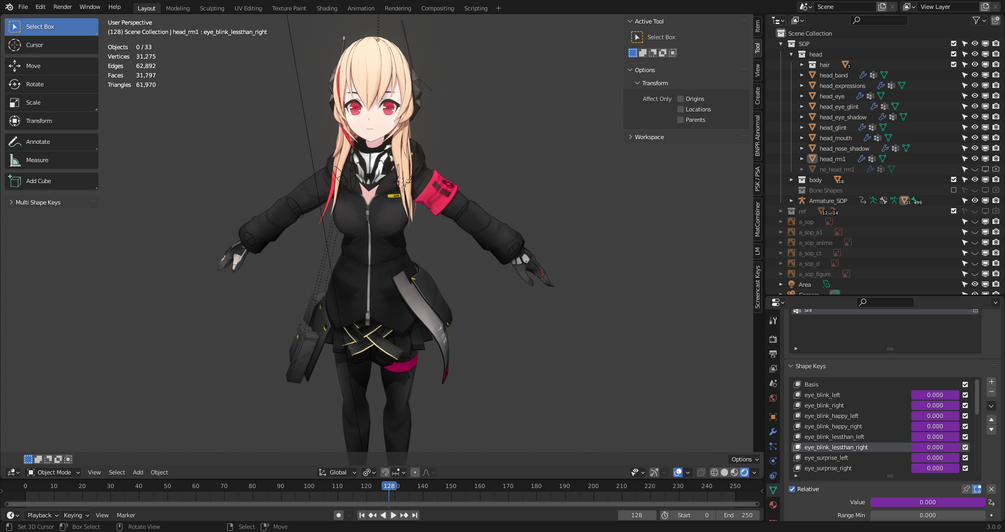Open the Playback dropdown in timeline
Image resolution: width=1005 pixels, height=532 pixels.
(x=42, y=515)
